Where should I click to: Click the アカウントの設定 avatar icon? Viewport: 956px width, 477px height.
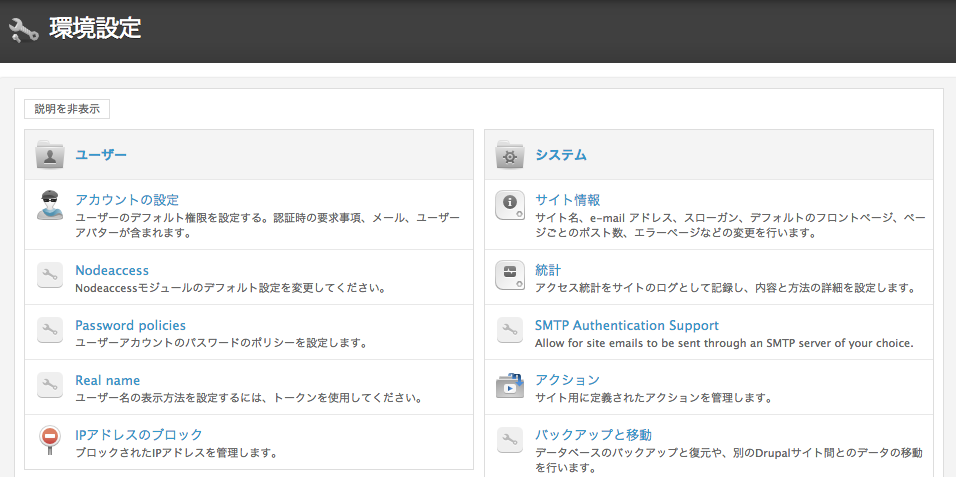pyautogui.click(x=50, y=205)
